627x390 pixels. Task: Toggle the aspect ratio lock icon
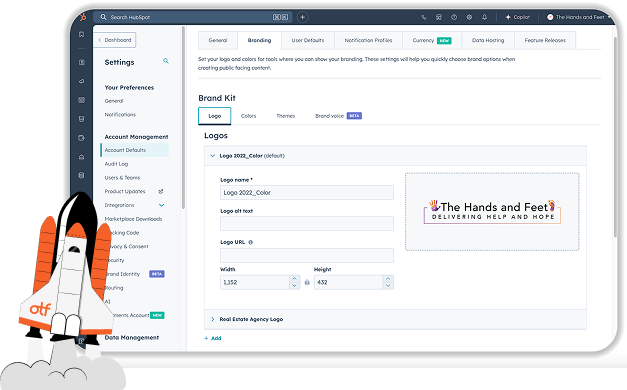click(307, 282)
